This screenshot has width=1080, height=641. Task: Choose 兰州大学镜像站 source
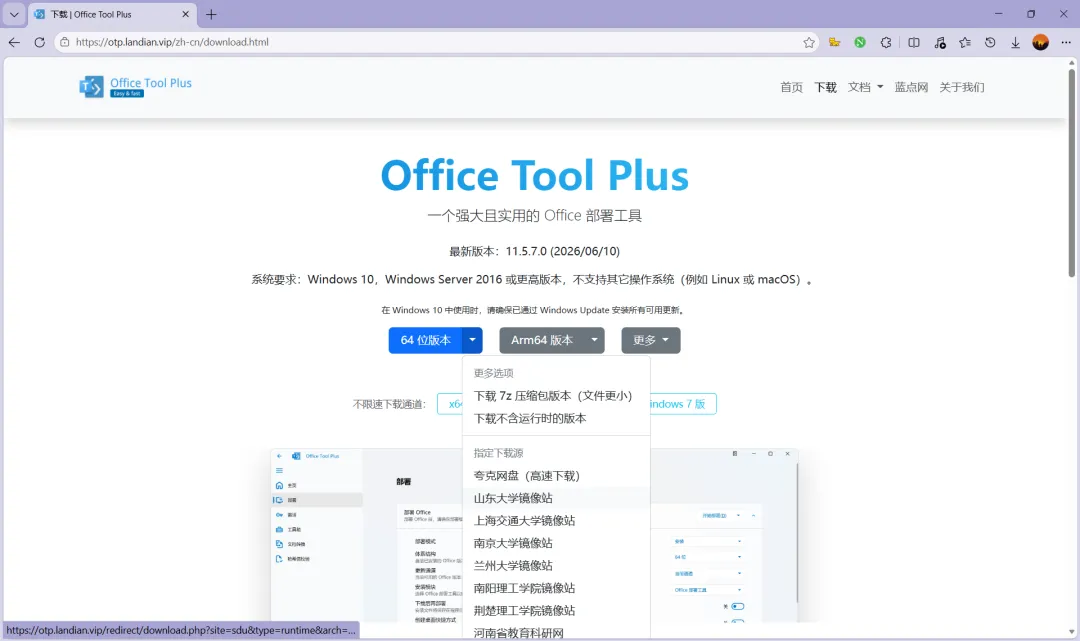click(557, 566)
